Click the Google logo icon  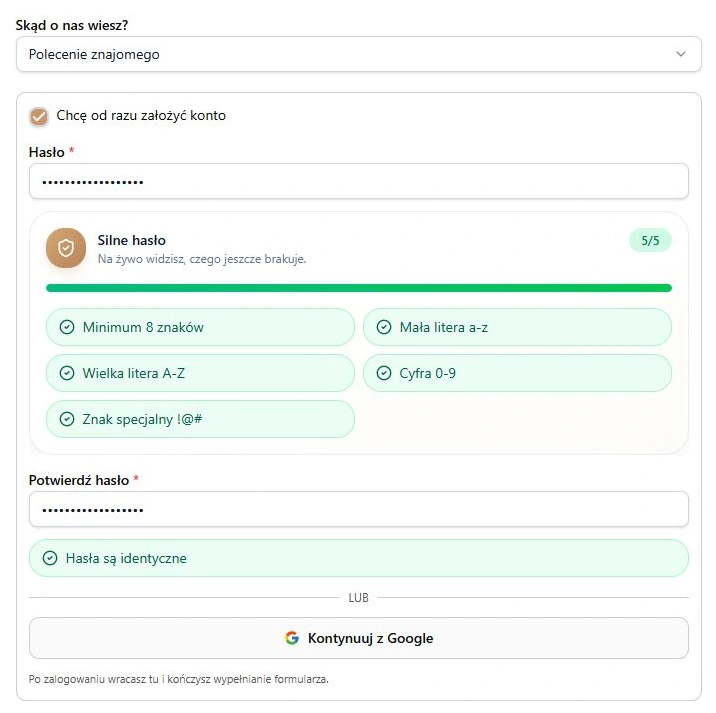[292, 638]
